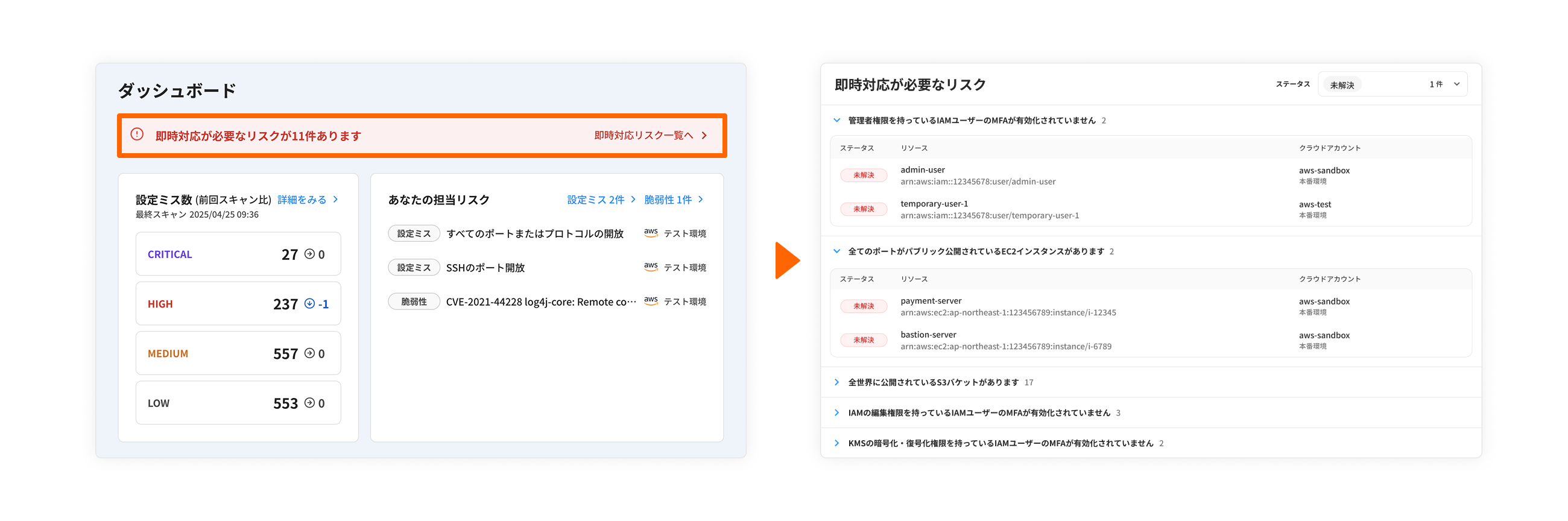The height and width of the screenshot is (521, 1568).
Task: Click the arrow change icon beside 27
Action: [309, 254]
